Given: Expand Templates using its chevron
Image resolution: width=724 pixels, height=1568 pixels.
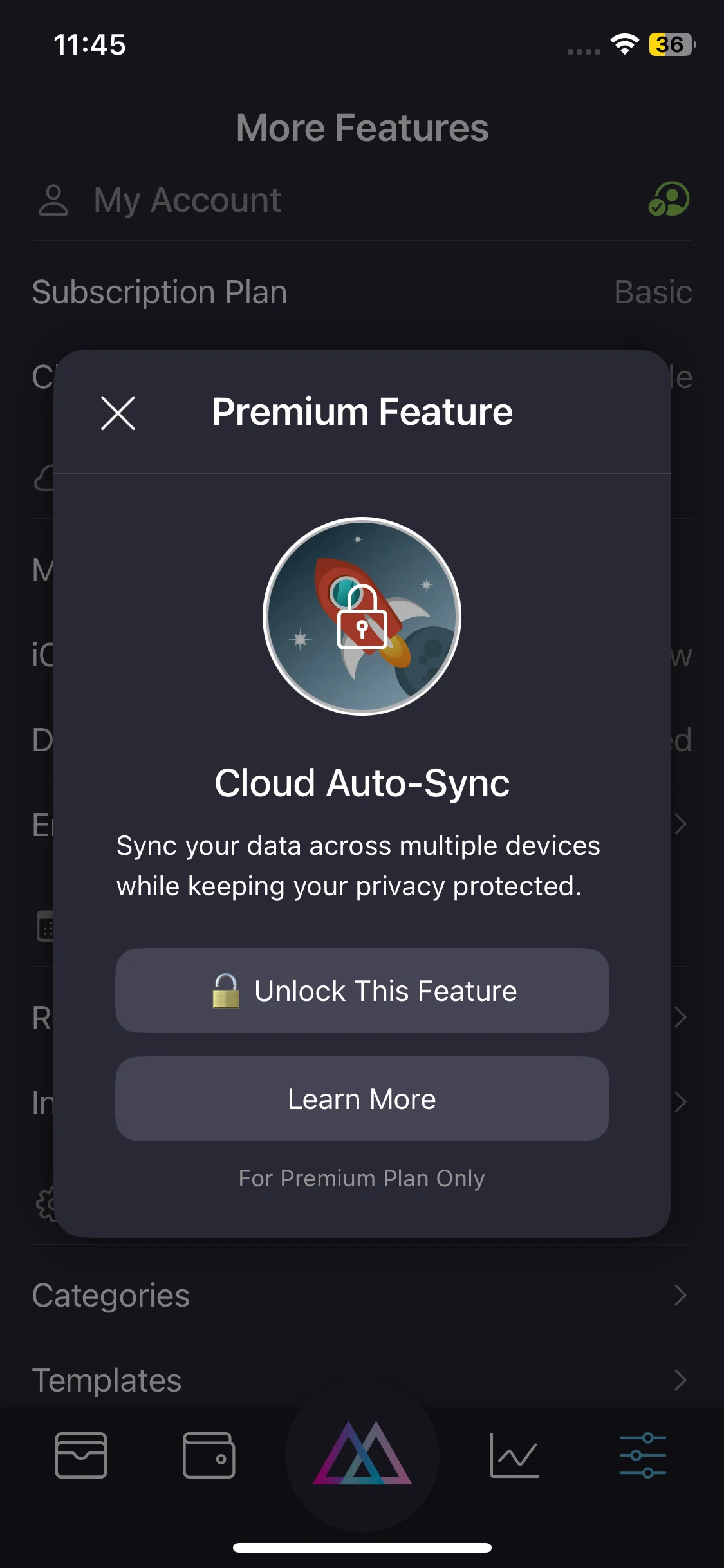Looking at the screenshot, I should tap(680, 1380).
